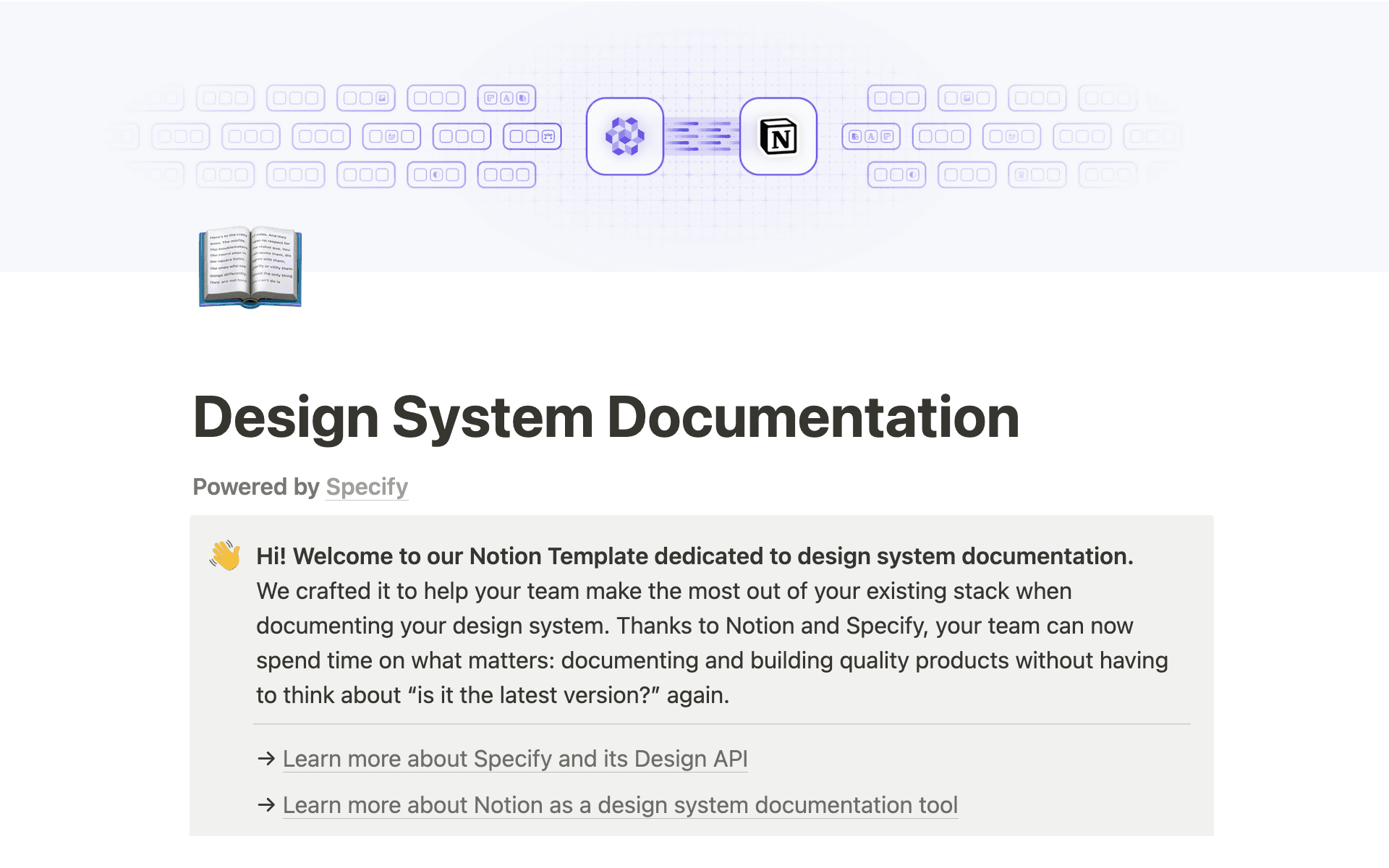
Task: Open Learn more about Notion documentation tool
Action: point(620,805)
